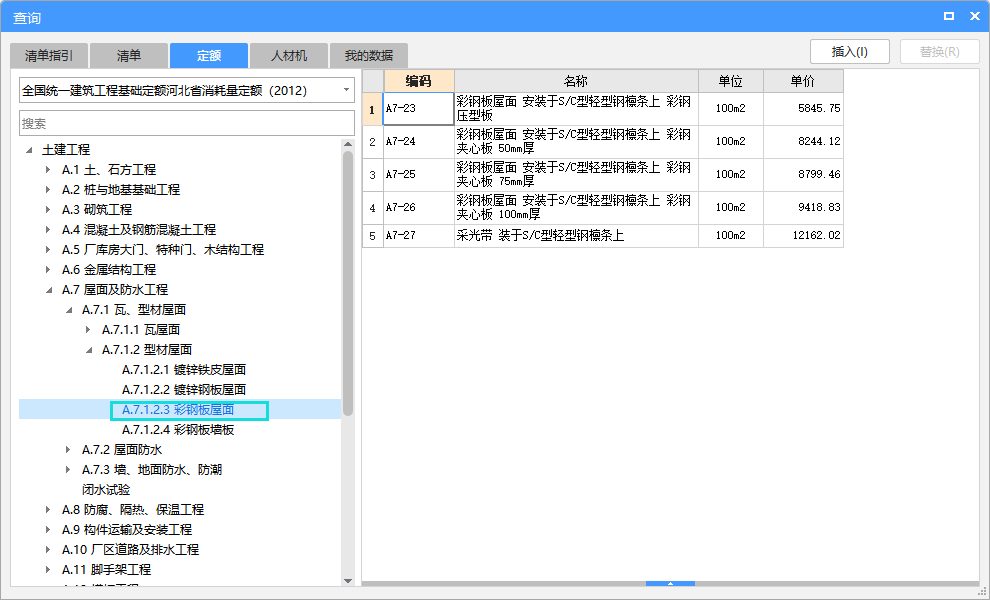The width and height of the screenshot is (990, 600).
Task: Click the 单价 column header
Action: tap(803, 81)
